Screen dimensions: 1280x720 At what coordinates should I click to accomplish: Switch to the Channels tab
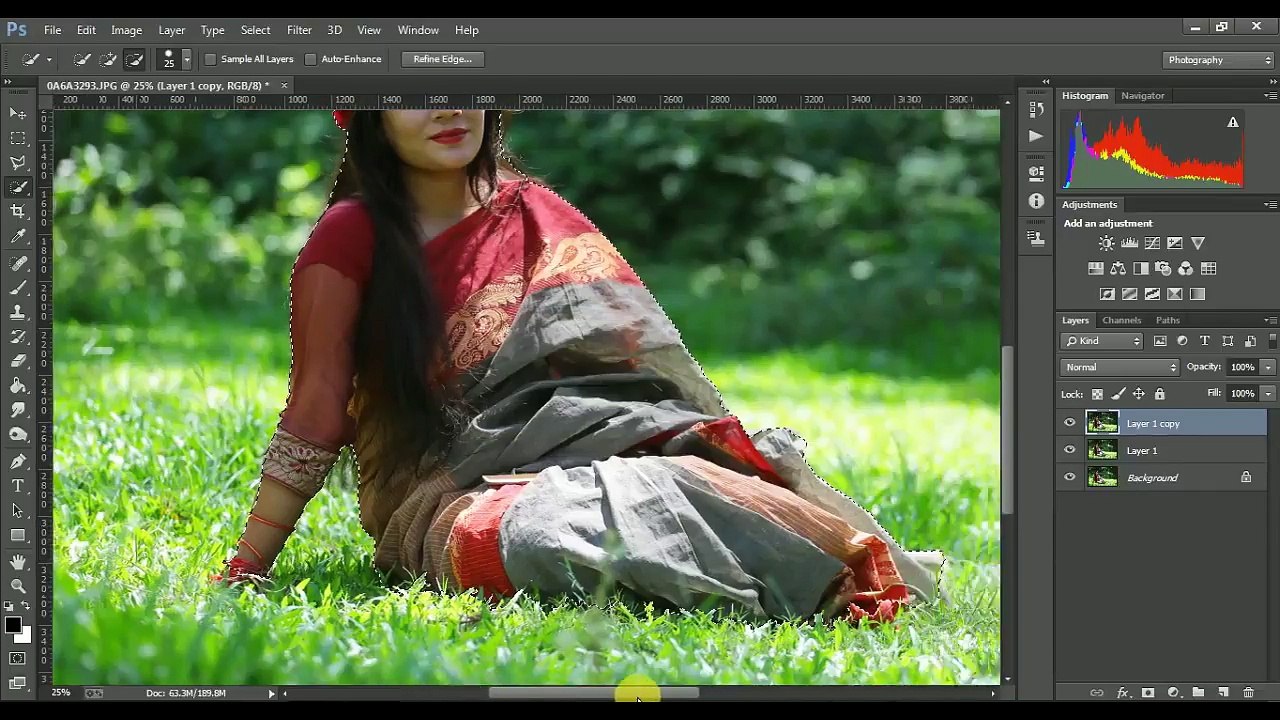point(1121,320)
